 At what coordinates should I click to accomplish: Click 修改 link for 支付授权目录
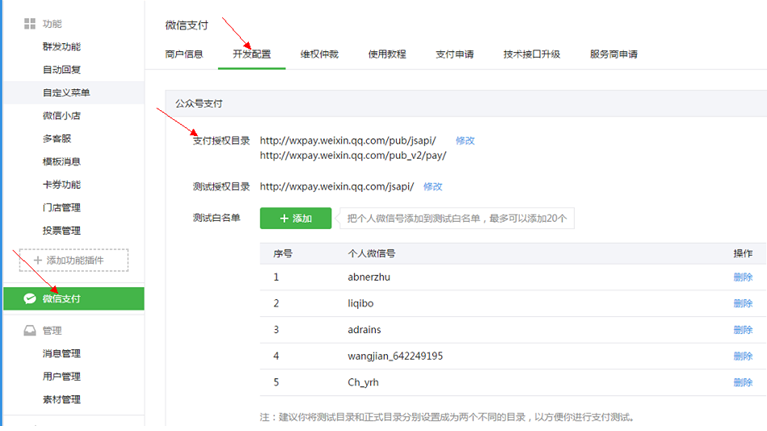point(465,140)
